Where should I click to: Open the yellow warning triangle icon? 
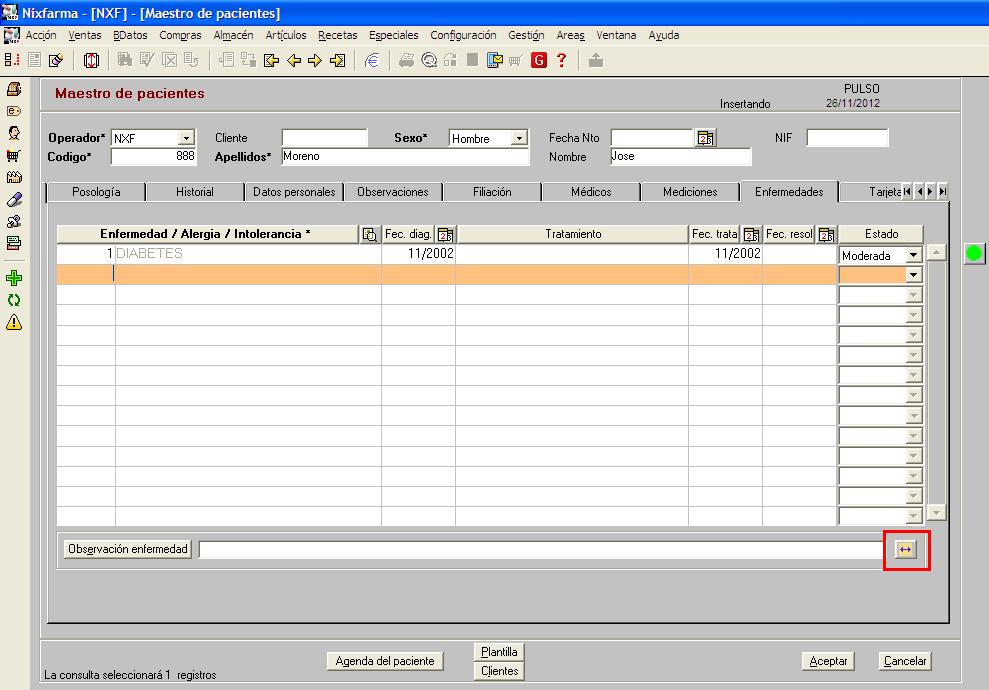[x=14, y=322]
